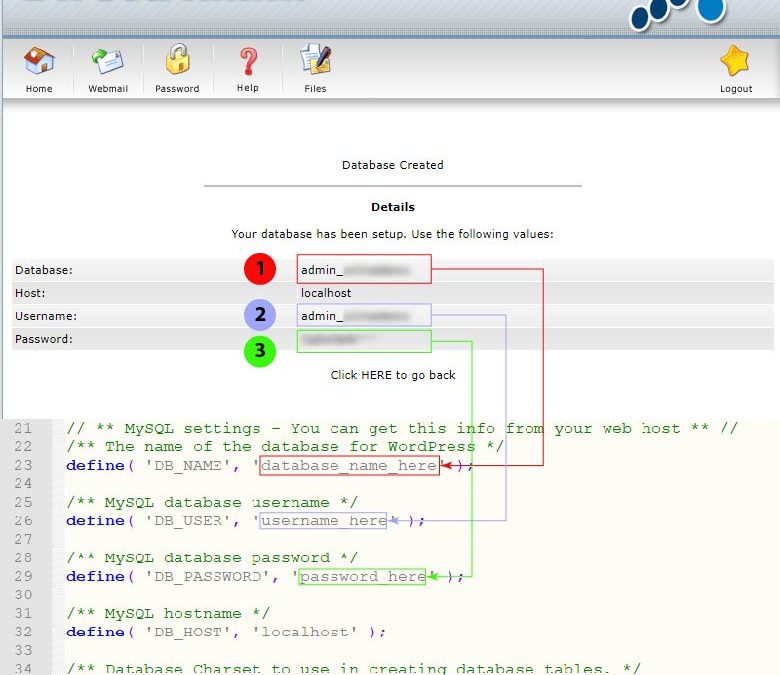The width and height of the screenshot is (780, 675).
Task: Open the Webmail envelope icon
Action: pos(107,62)
